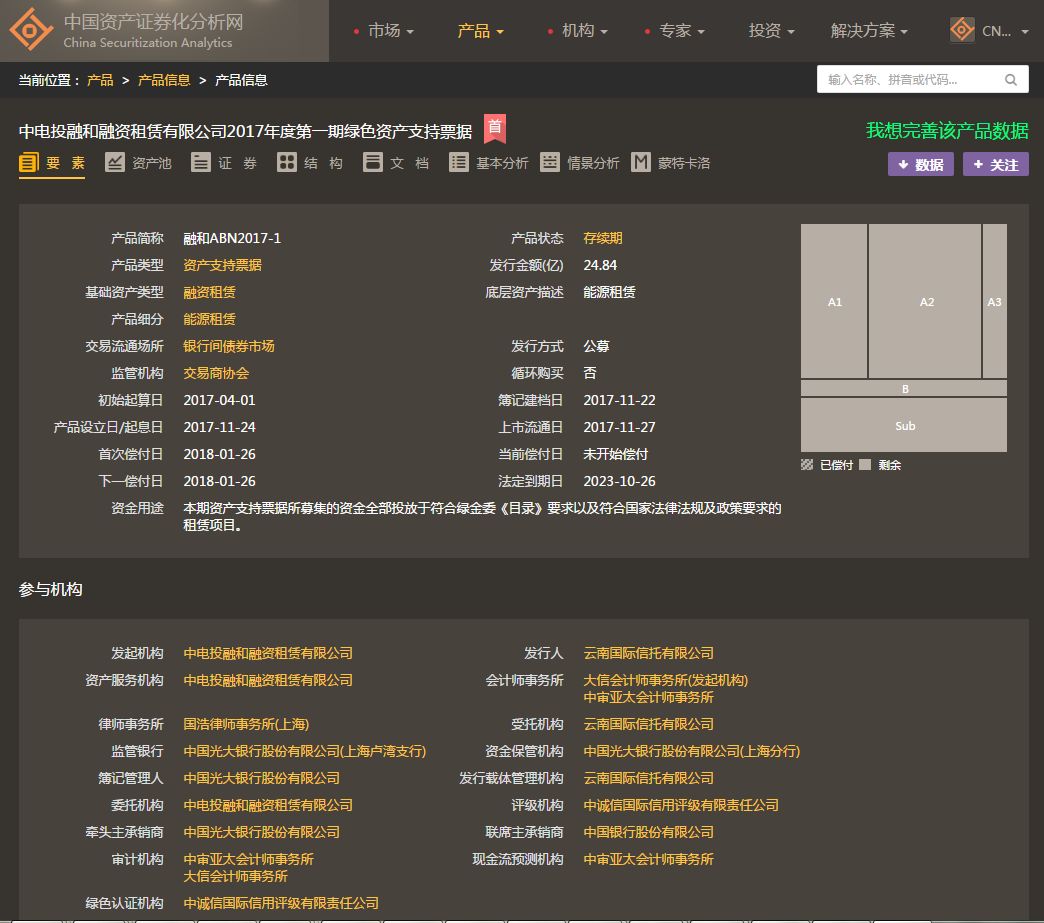Image resolution: width=1044 pixels, height=923 pixels.
Task: Open 国浩律师事务所(上海) link
Action: (x=246, y=724)
